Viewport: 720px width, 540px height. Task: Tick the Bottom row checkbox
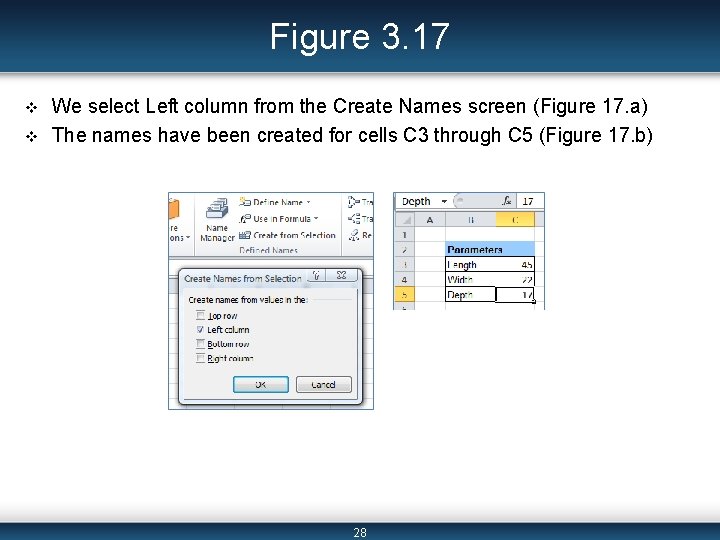[200, 344]
